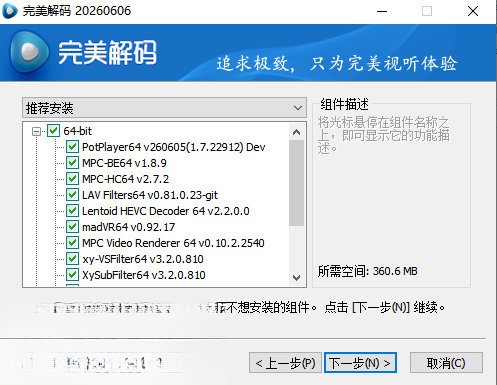Uncheck Lentoid HEVC Decoder 64 checkbox

(x=72, y=211)
